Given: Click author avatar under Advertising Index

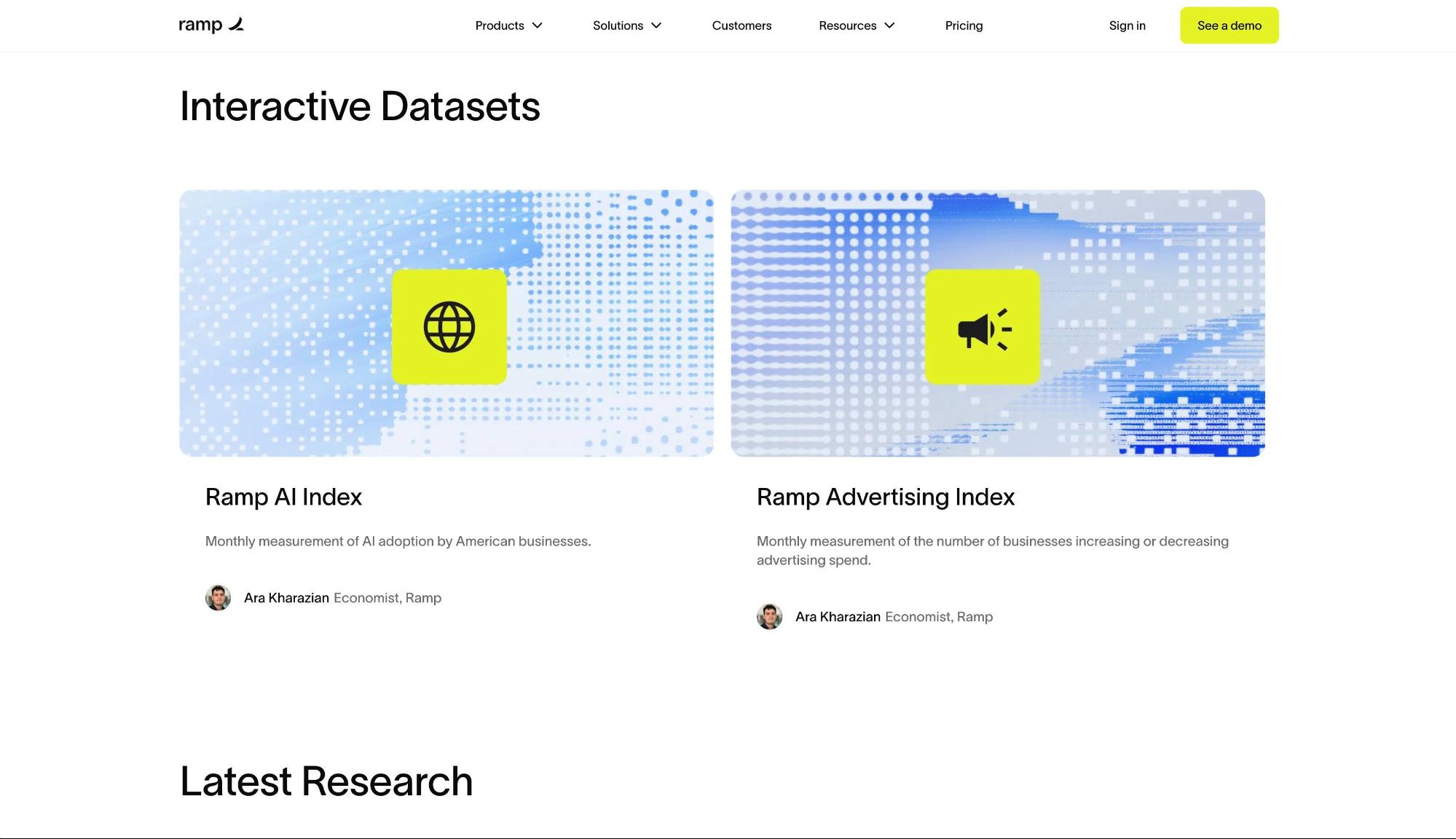Looking at the screenshot, I should tap(769, 617).
